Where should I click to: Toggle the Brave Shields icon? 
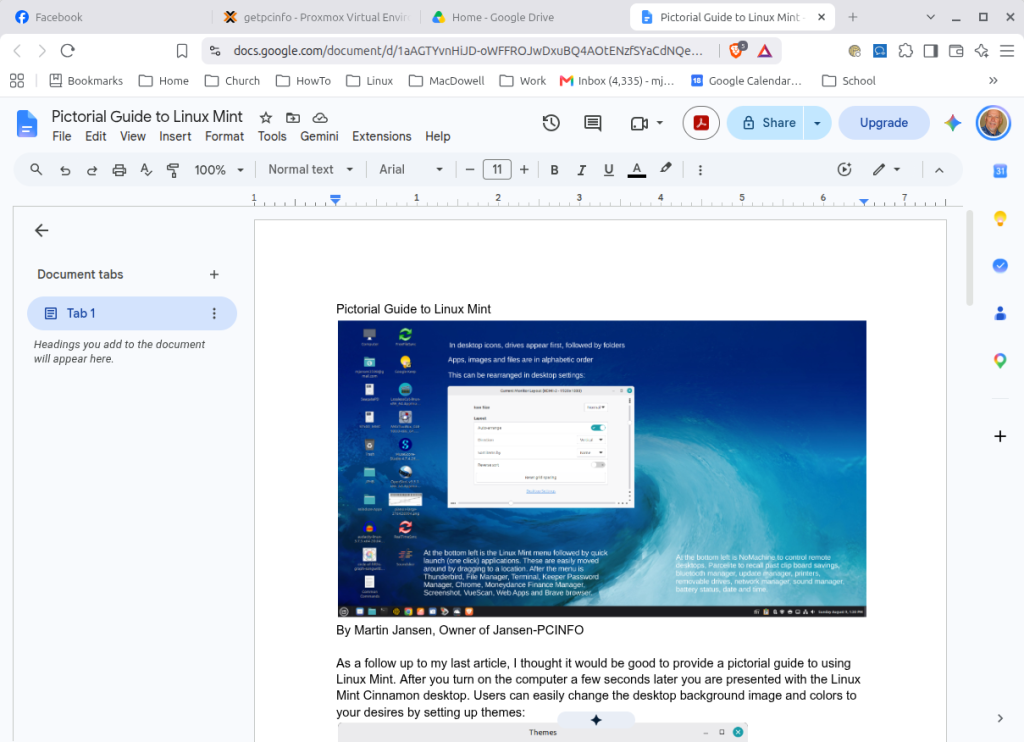[737, 50]
